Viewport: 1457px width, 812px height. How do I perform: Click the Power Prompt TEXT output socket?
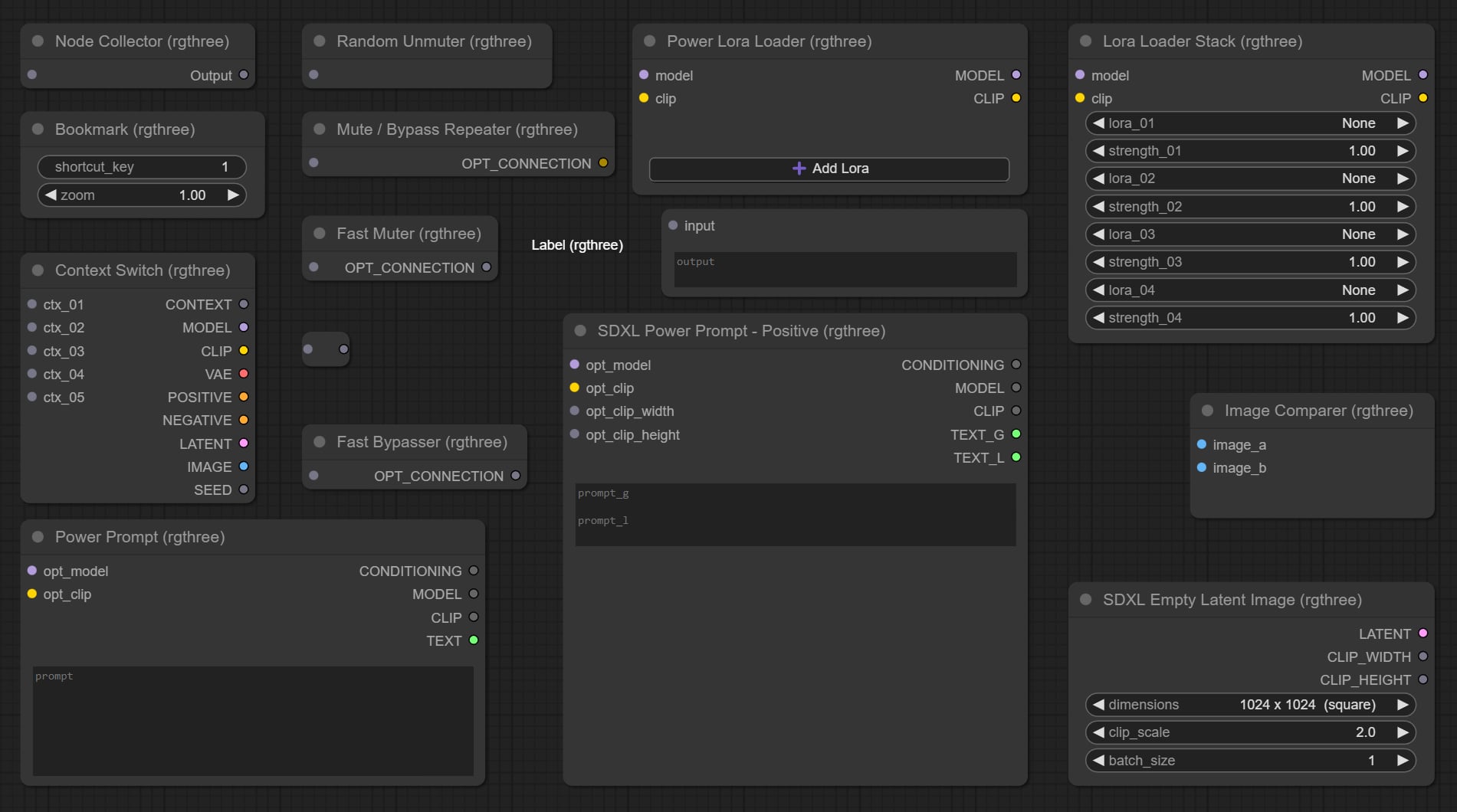click(474, 640)
